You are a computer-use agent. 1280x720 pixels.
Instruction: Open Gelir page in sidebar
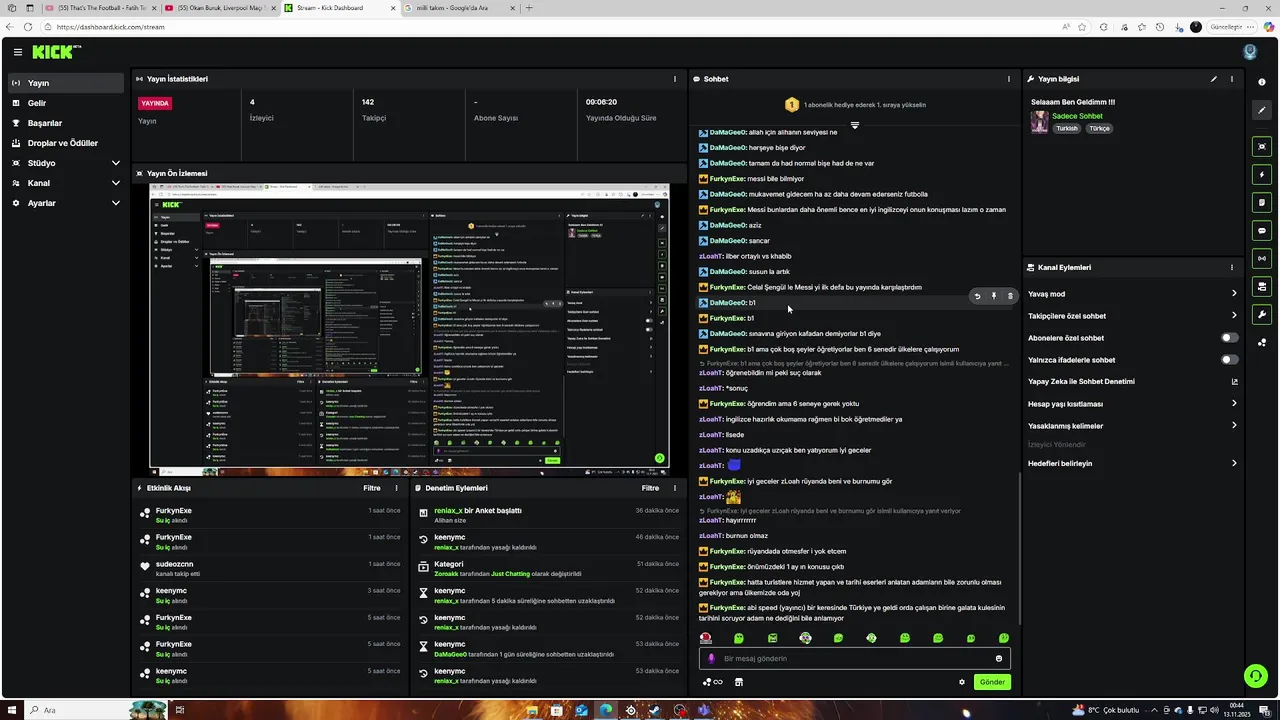[x=66, y=103]
